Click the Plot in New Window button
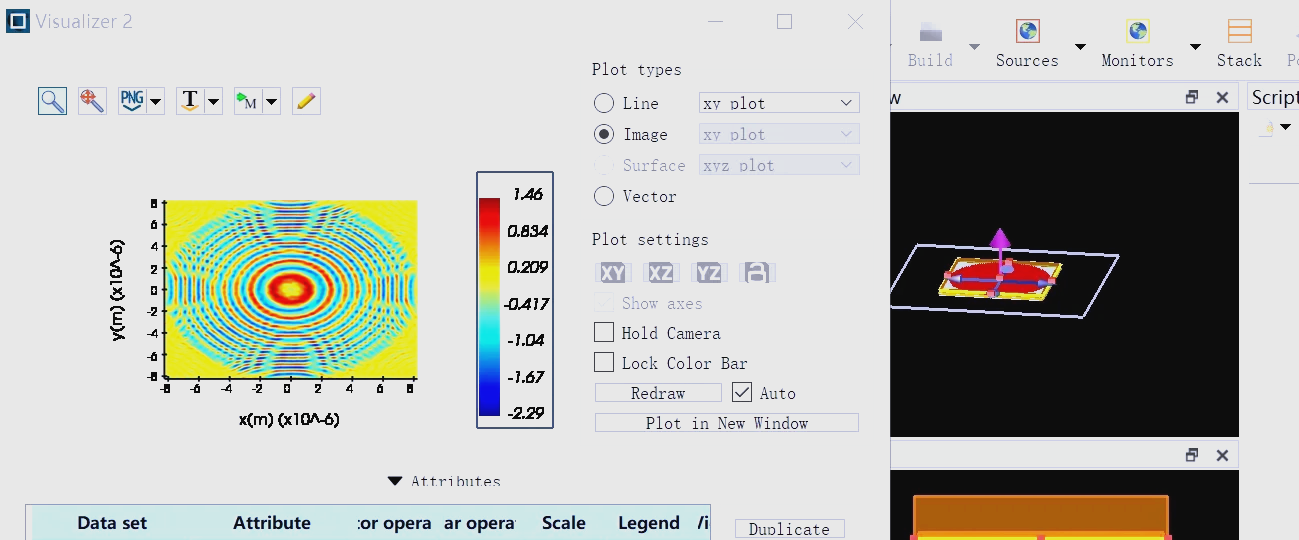The image size is (1299, 540). click(726, 423)
